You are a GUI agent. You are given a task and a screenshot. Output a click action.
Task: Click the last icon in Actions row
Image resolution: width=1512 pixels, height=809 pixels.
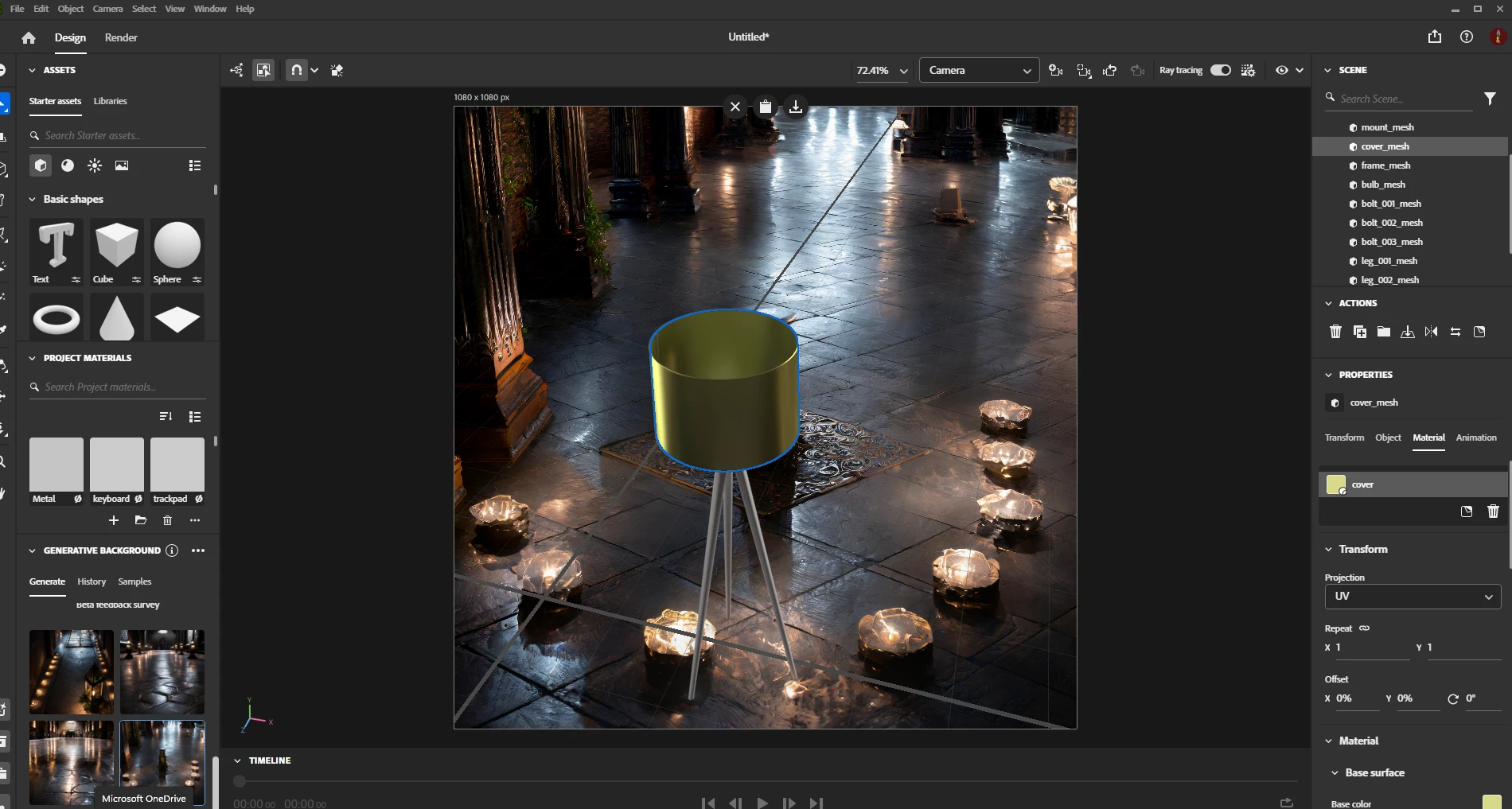coord(1479,332)
